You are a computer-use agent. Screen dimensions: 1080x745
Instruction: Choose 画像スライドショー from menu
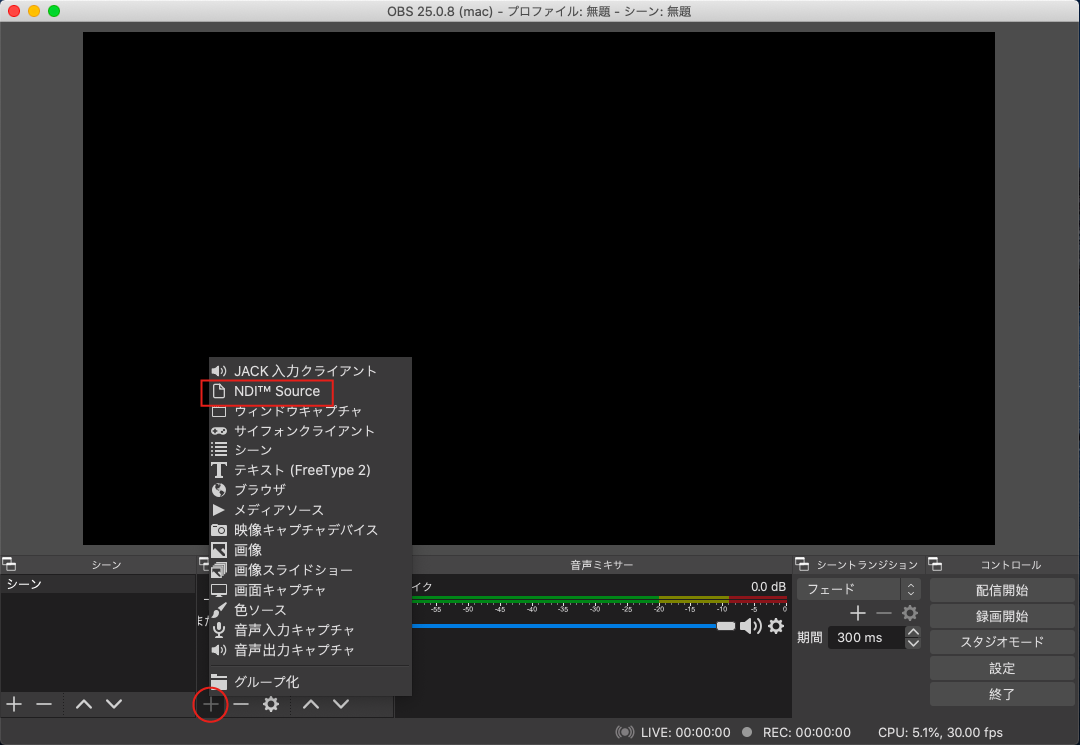(310, 570)
